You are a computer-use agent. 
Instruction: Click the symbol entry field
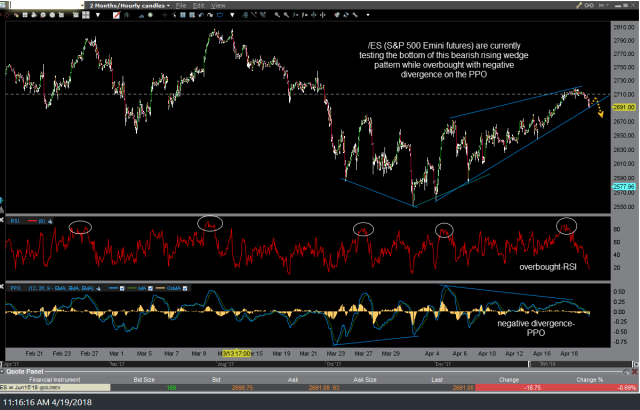click(x=45, y=5)
